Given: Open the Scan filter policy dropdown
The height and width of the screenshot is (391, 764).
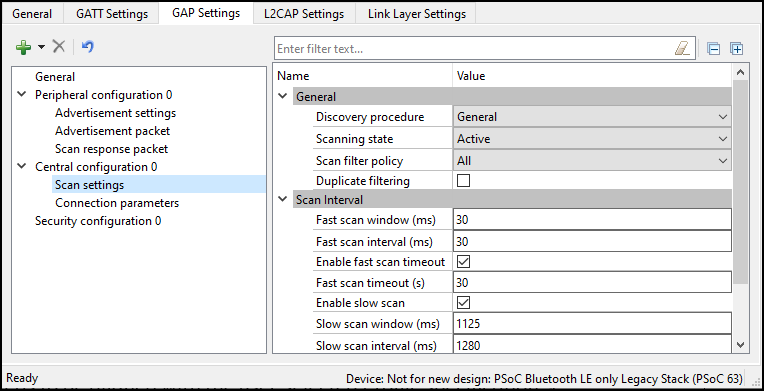Looking at the screenshot, I should pos(592,160).
